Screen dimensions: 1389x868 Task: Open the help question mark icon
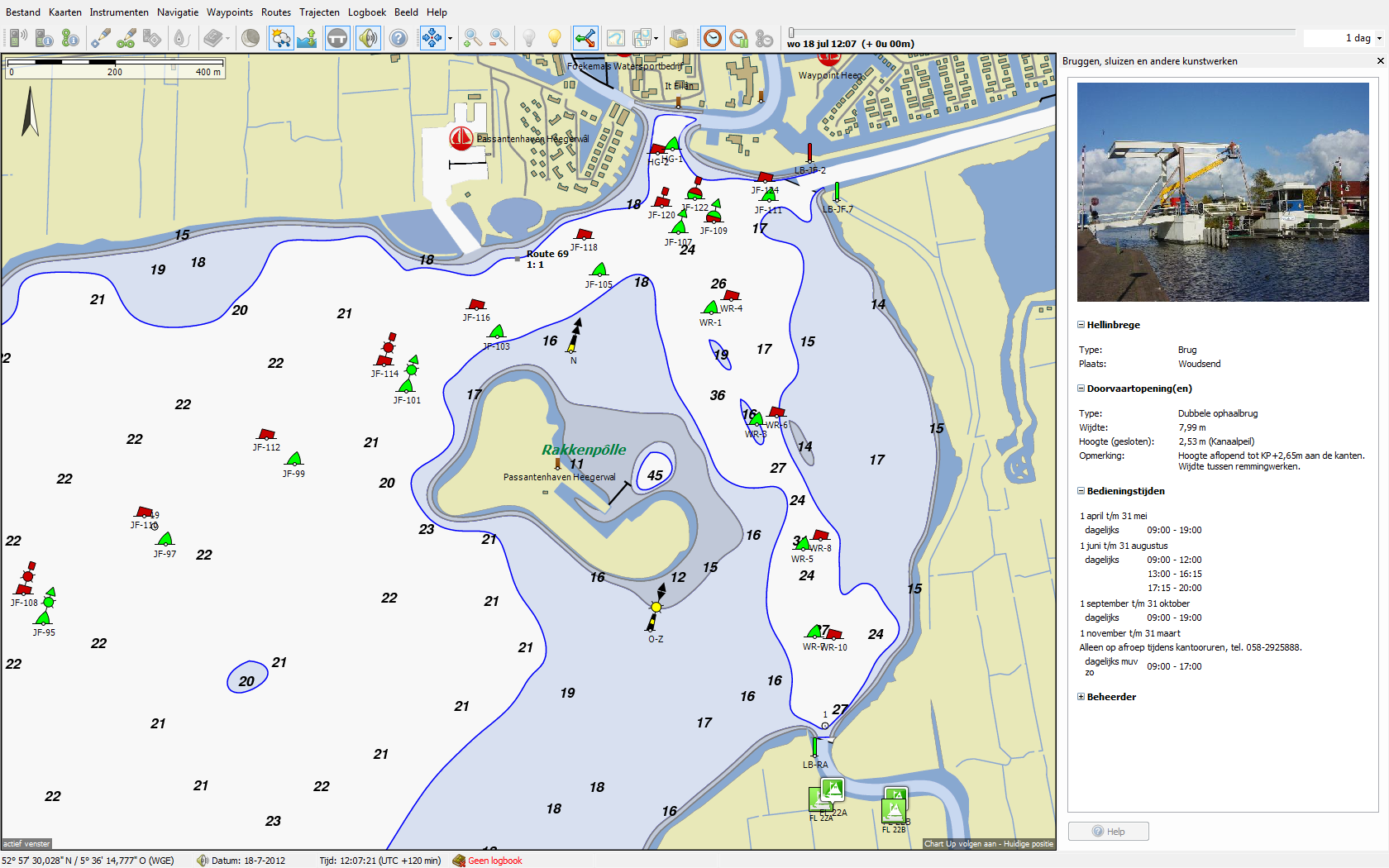(399, 38)
